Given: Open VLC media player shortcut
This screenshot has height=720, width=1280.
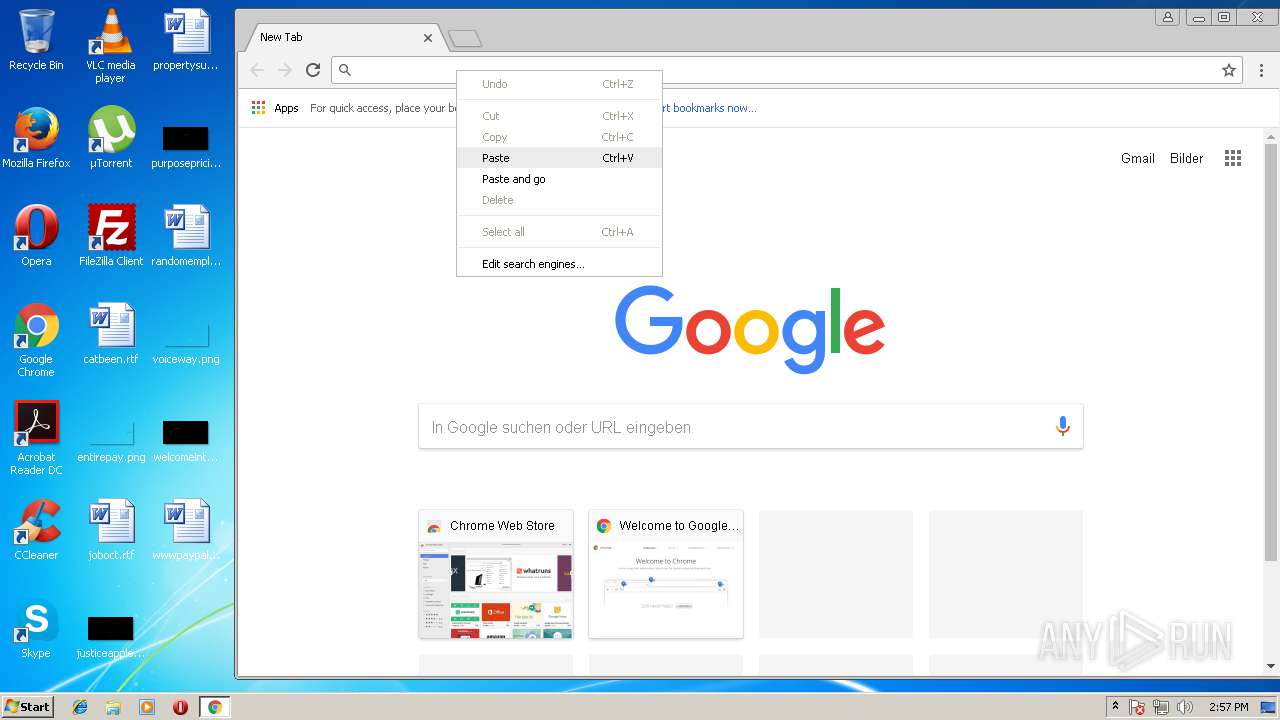Looking at the screenshot, I should point(110,46).
